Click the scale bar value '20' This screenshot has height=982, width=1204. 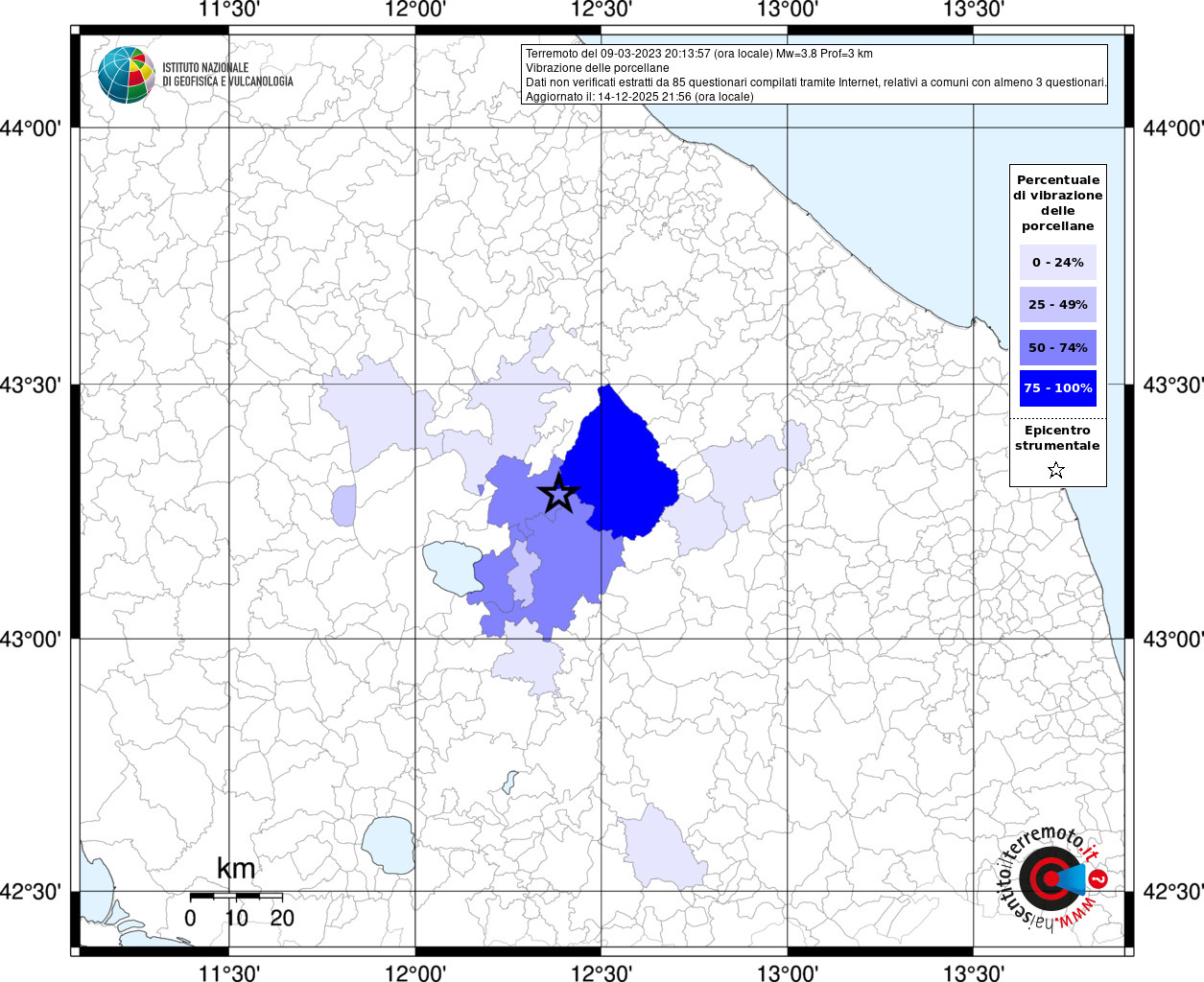coord(282,918)
